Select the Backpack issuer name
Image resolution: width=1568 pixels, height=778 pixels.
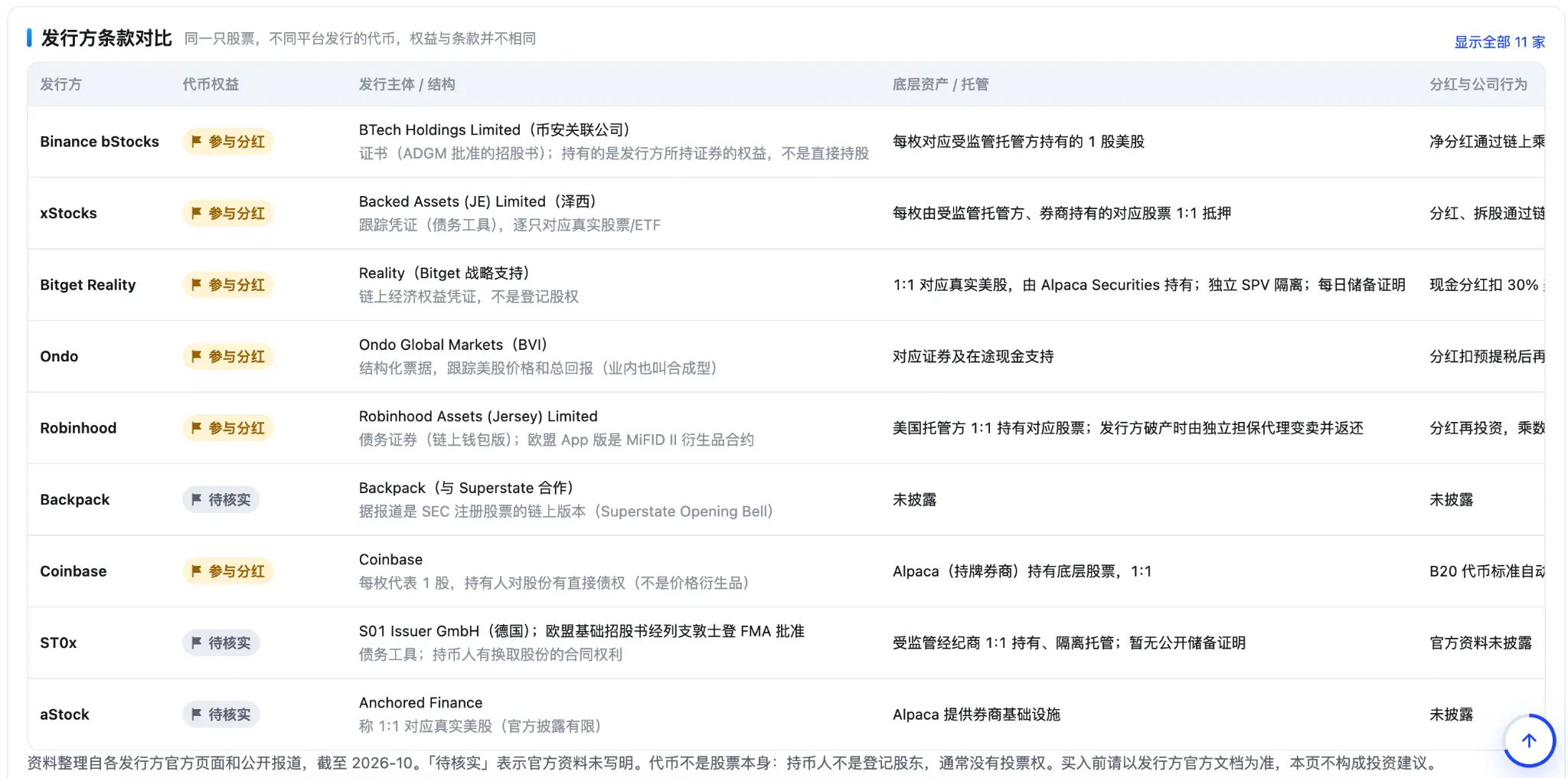click(74, 499)
